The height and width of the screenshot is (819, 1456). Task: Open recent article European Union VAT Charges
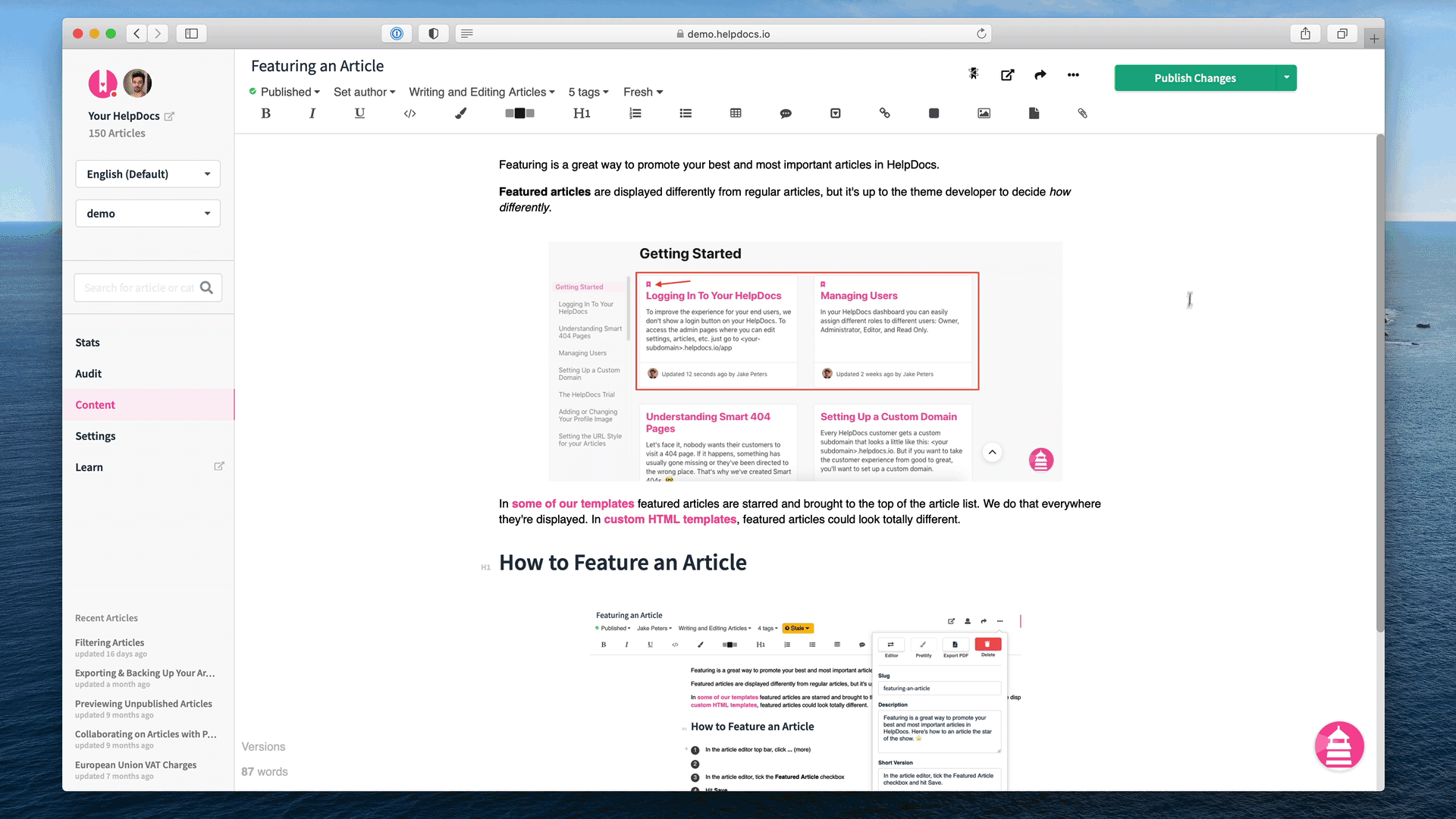point(136,765)
